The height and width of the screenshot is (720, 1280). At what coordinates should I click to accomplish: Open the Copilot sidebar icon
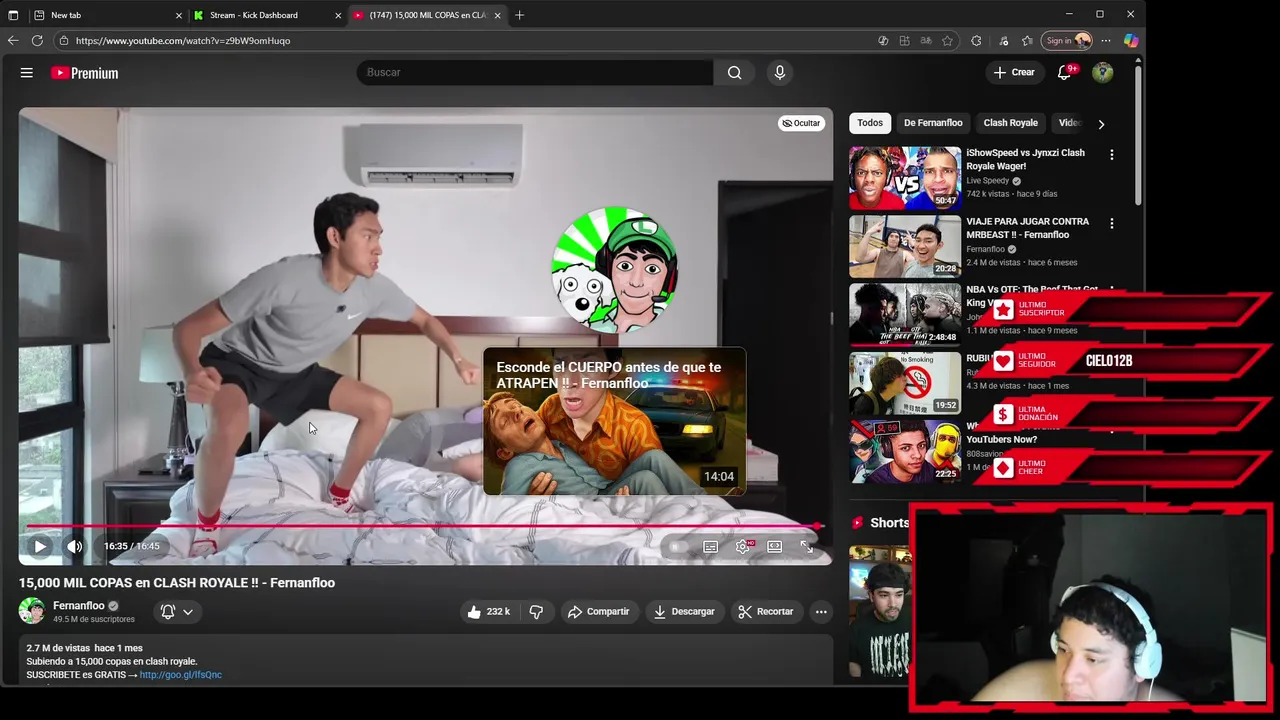coord(1131,41)
